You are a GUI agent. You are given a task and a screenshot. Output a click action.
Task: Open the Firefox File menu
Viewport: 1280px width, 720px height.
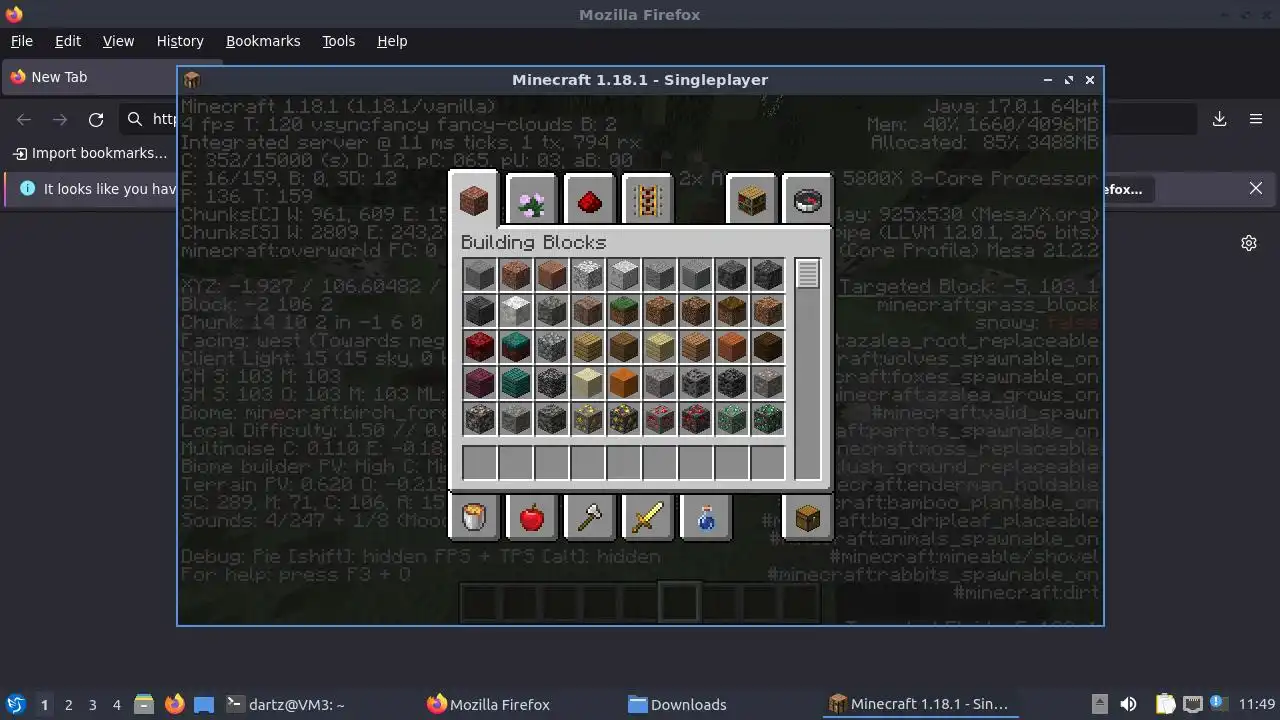22,41
